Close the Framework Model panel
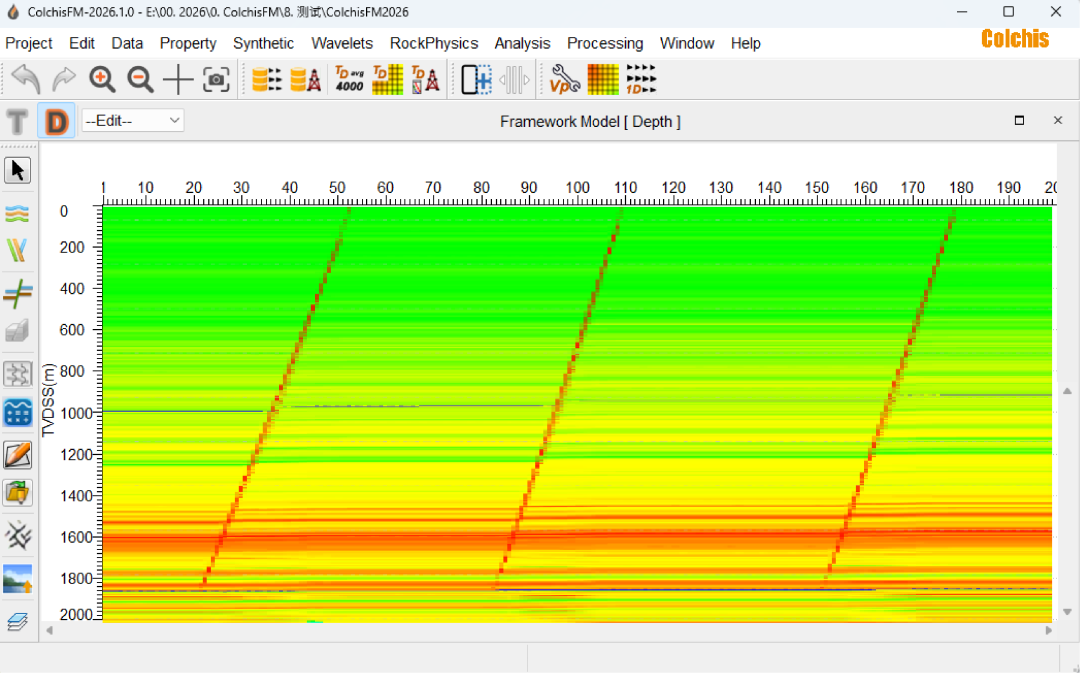This screenshot has width=1080, height=673. (x=1058, y=121)
